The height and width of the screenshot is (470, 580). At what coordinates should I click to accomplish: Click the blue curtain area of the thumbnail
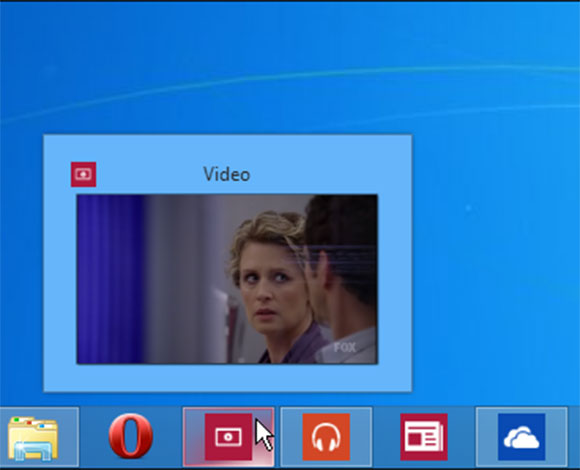click(x=110, y=279)
